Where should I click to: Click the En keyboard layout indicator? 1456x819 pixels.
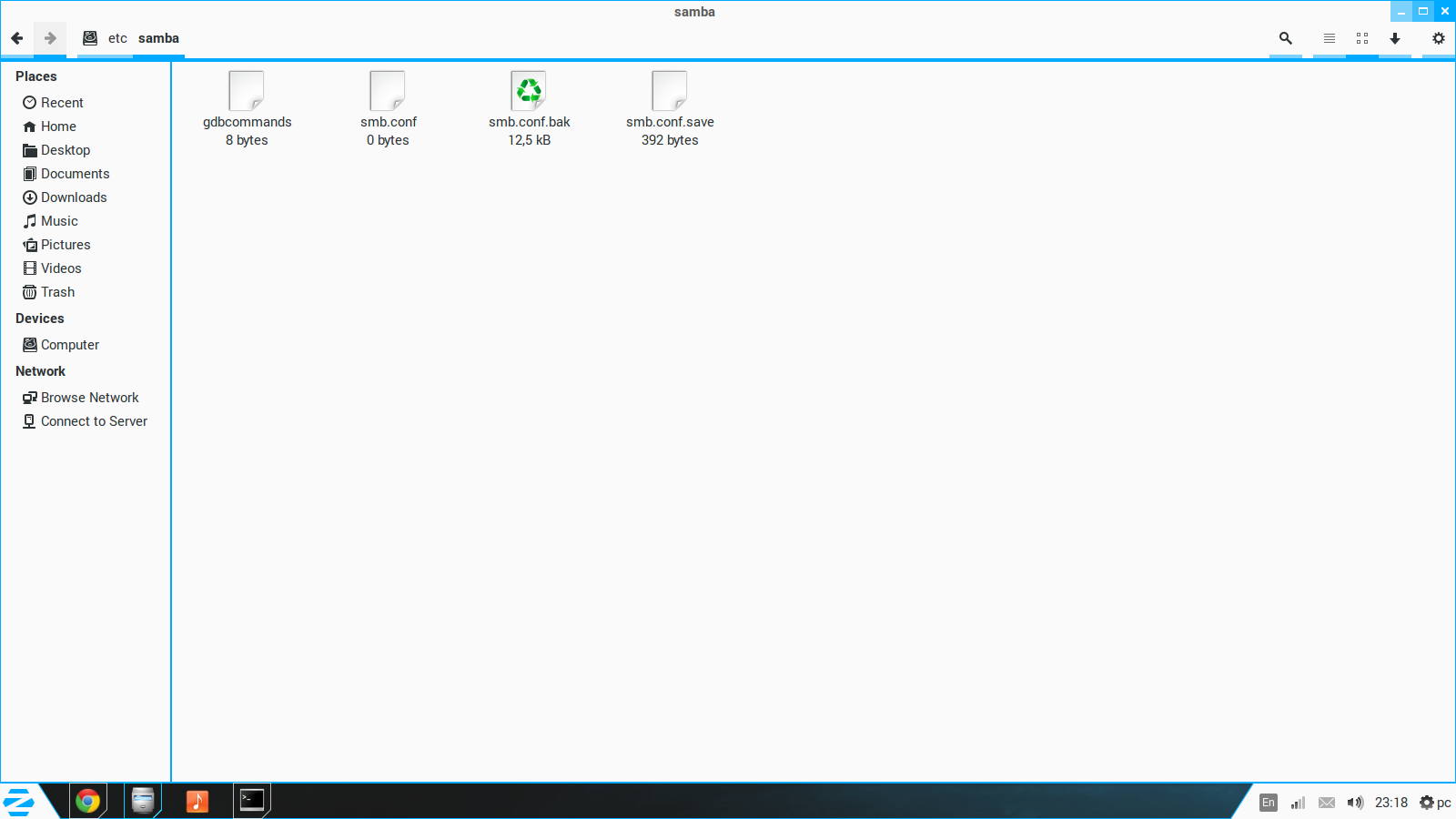click(x=1269, y=803)
